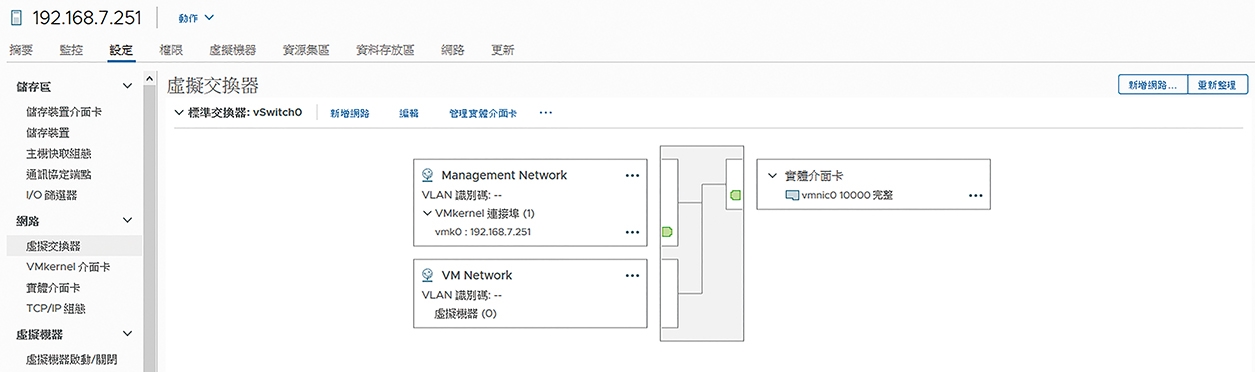Click the host icon beside 192.168.7.251
This screenshot has height=372, width=1255.
[x=17, y=18]
